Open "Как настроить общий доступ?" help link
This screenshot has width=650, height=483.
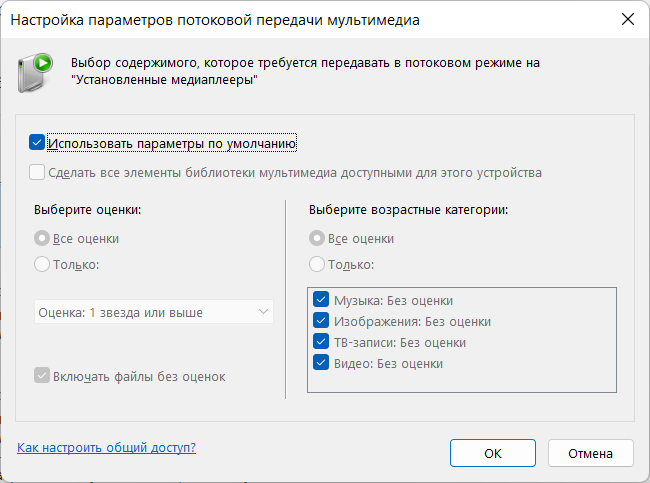point(107,447)
